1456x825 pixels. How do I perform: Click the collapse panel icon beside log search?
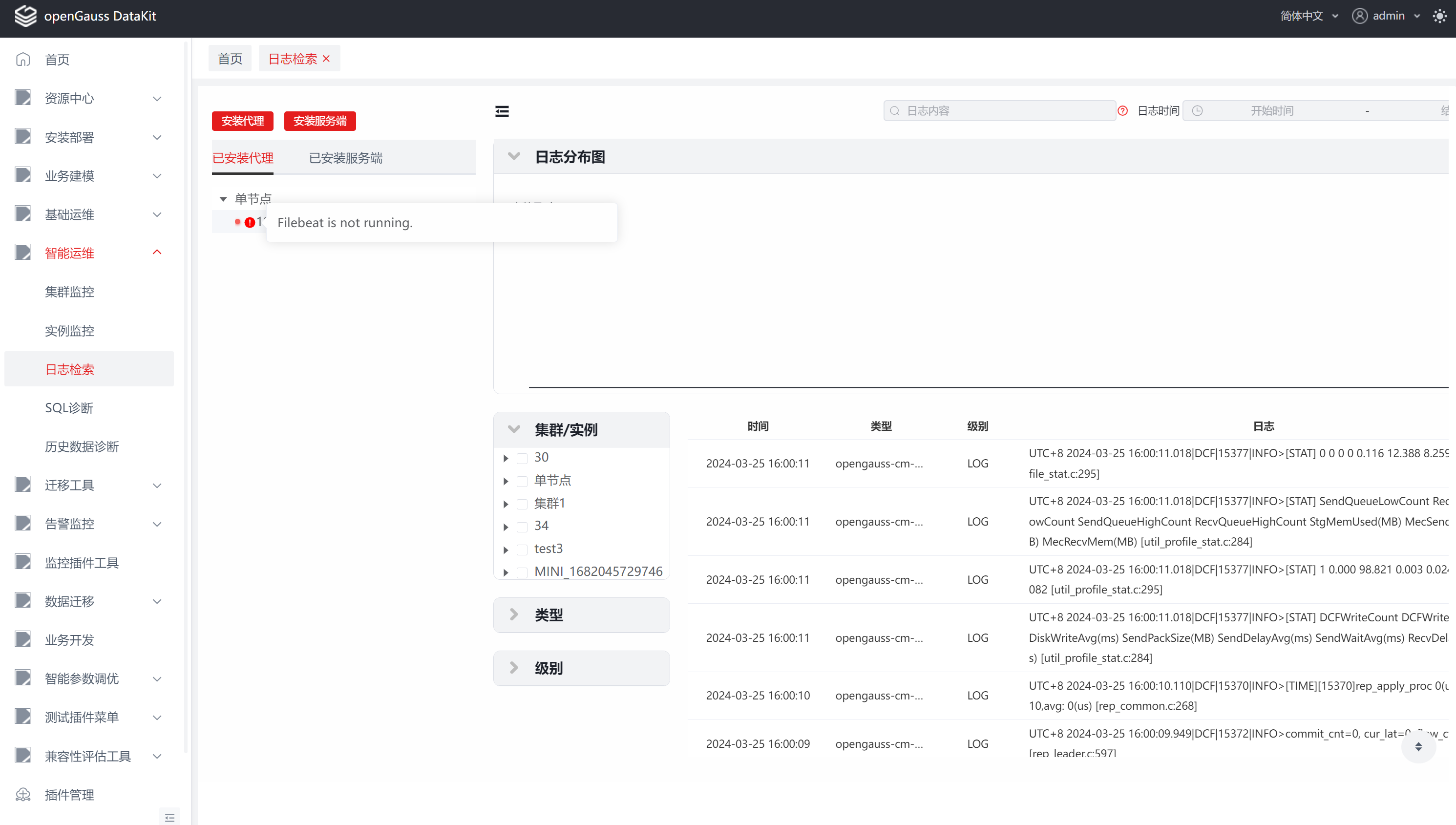point(502,111)
